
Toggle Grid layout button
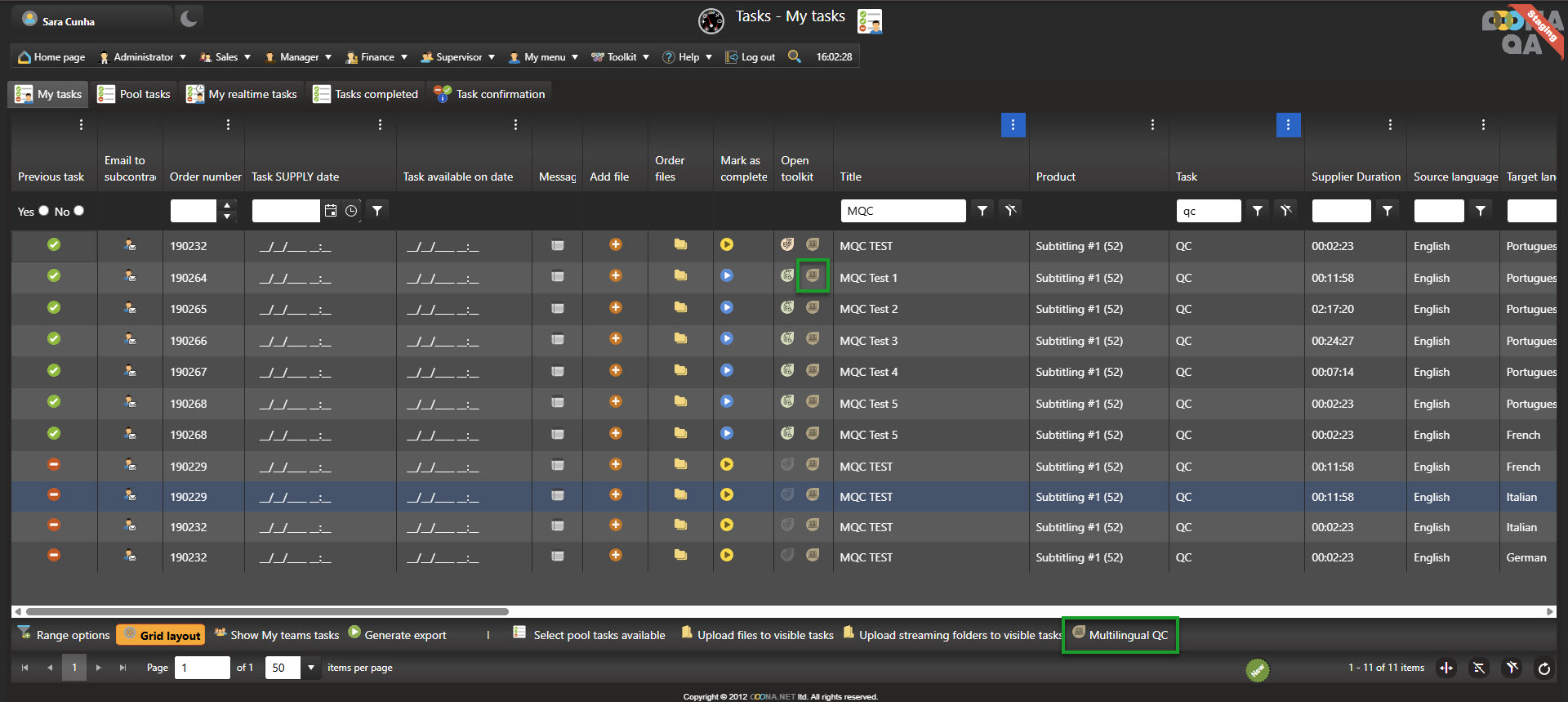click(x=161, y=635)
